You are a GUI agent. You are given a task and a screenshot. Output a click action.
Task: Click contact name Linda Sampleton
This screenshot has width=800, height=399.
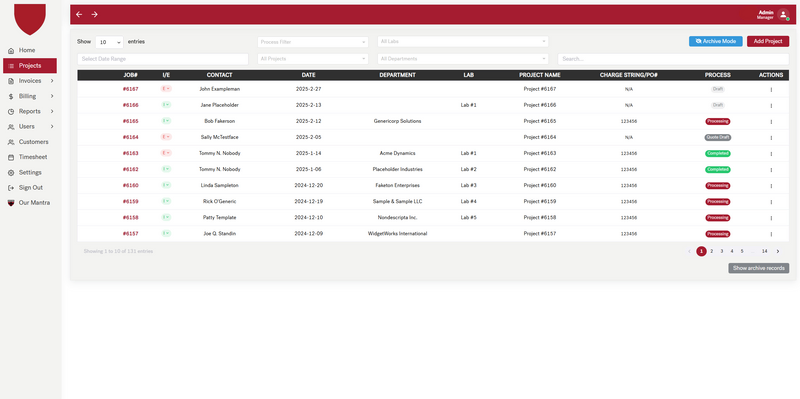coord(219,185)
